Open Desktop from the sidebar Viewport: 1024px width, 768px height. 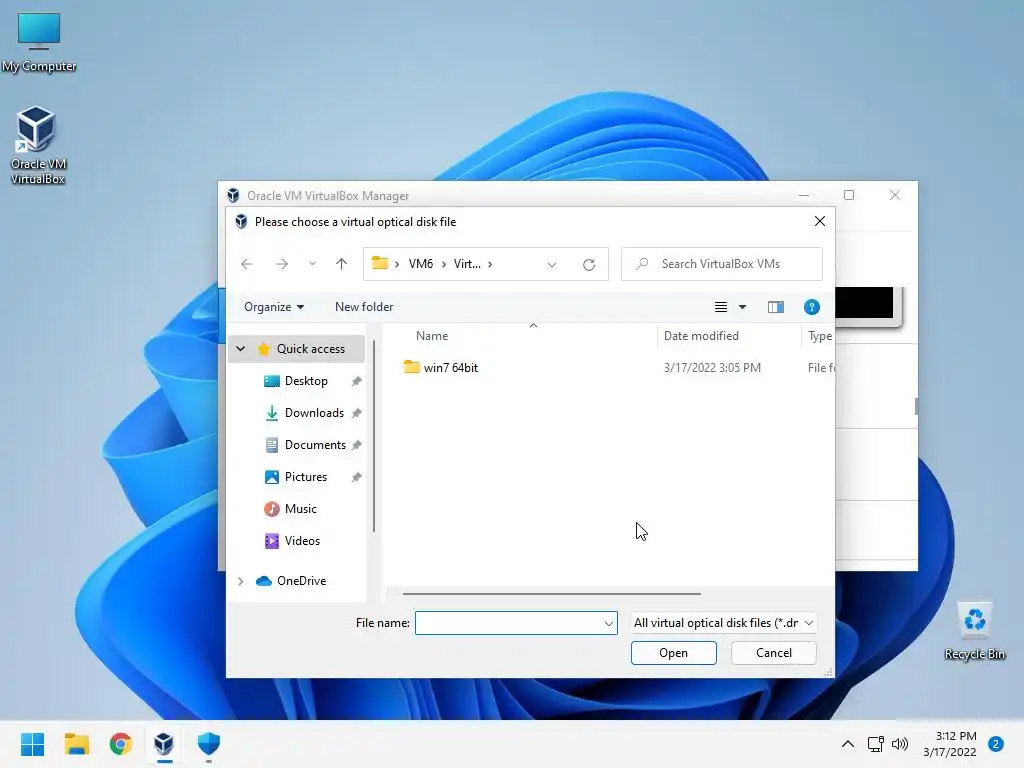tap(306, 381)
